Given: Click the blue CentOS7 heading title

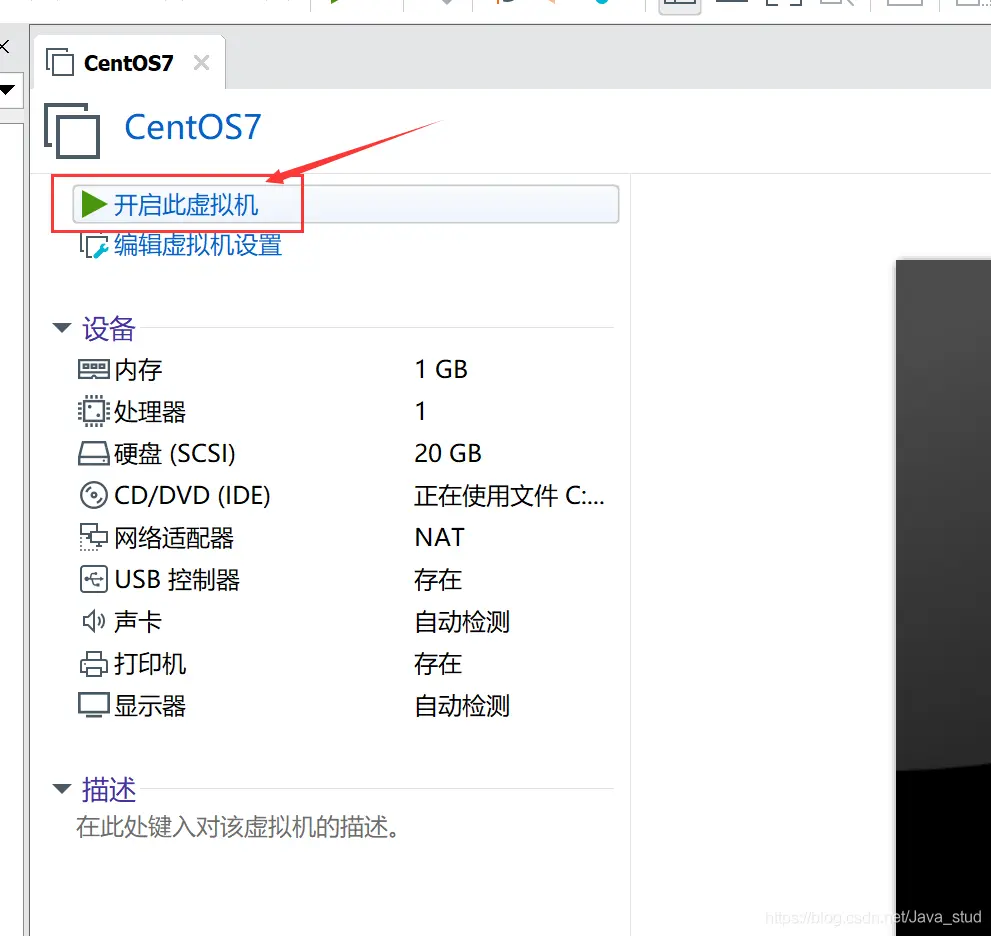Looking at the screenshot, I should tap(193, 127).
